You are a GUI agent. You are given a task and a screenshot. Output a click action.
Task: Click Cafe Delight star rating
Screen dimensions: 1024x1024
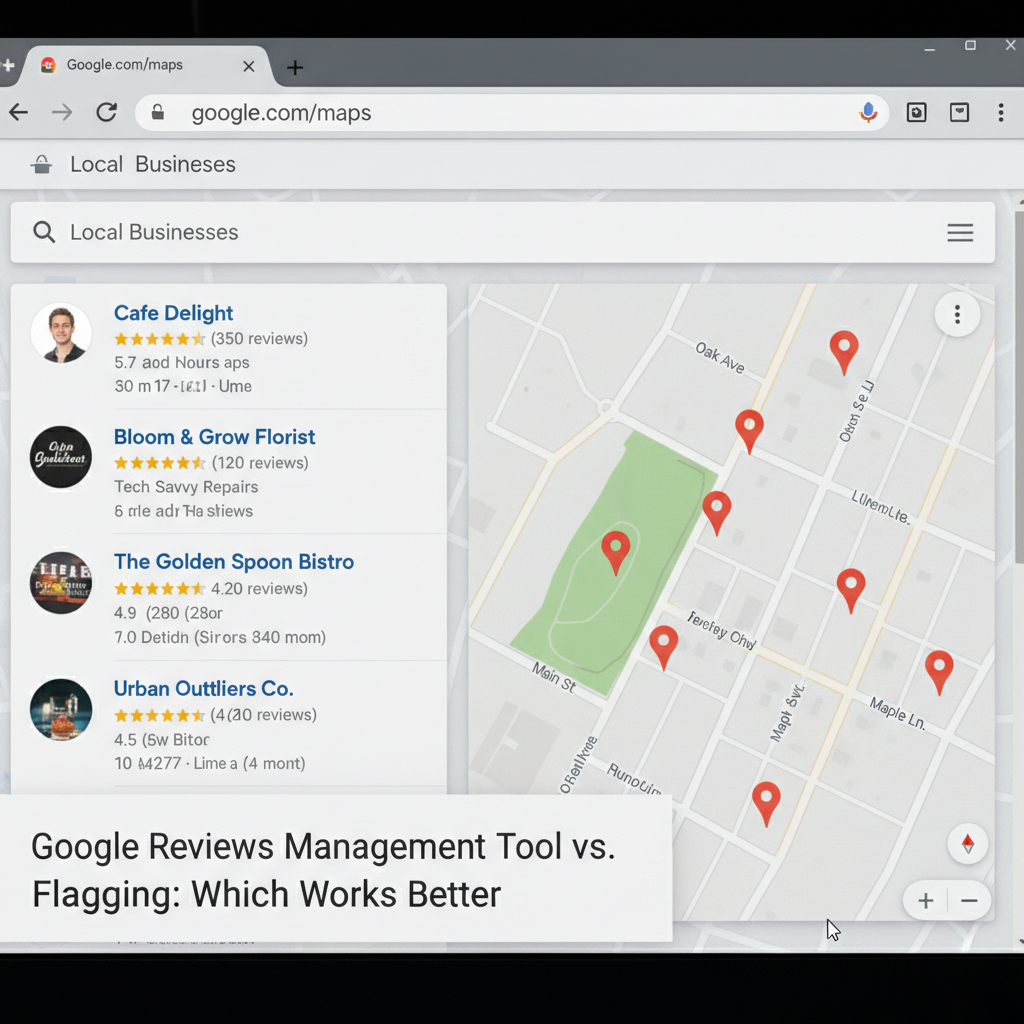click(x=159, y=339)
